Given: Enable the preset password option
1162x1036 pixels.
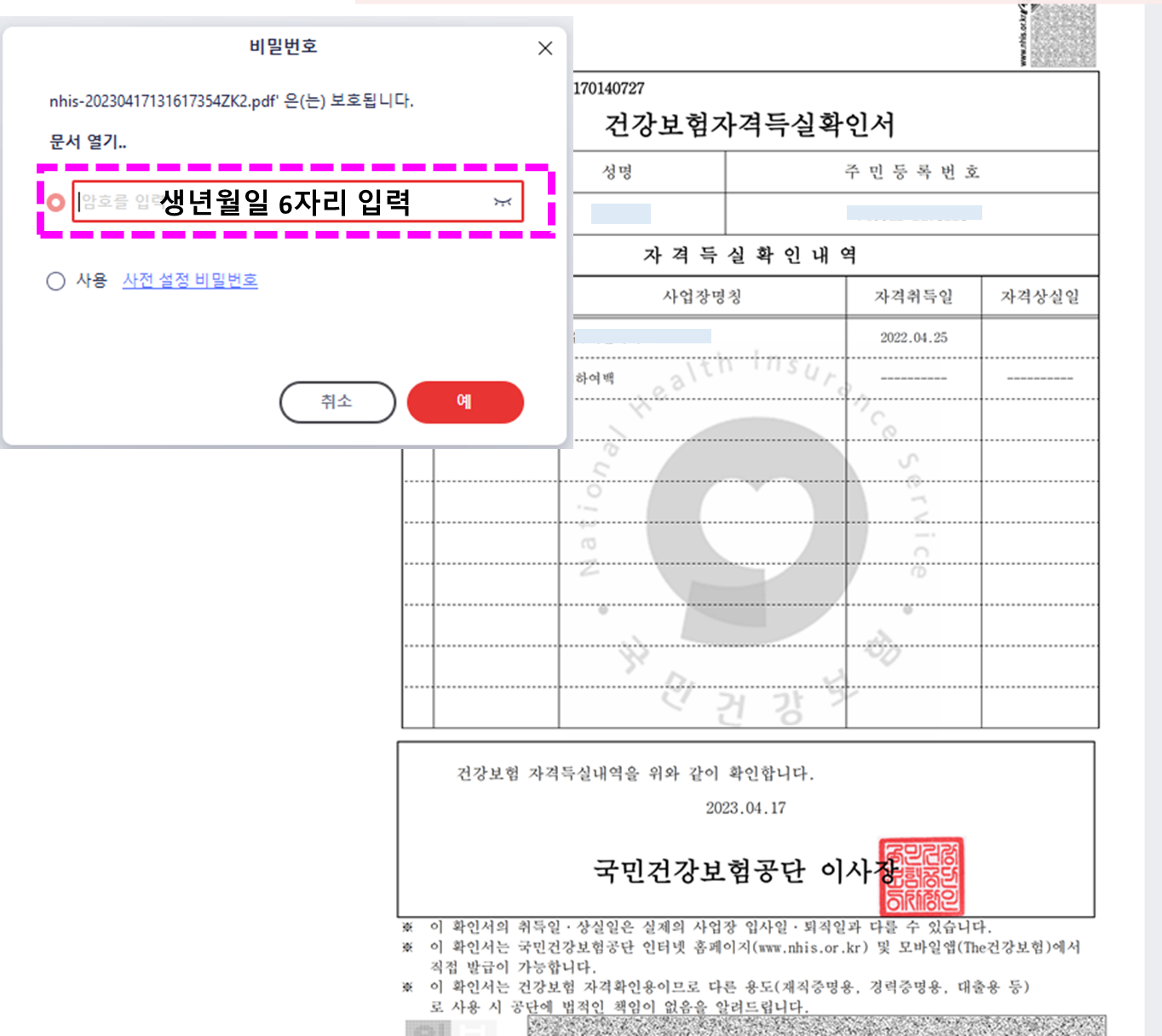Looking at the screenshot, I should [55, 281].
